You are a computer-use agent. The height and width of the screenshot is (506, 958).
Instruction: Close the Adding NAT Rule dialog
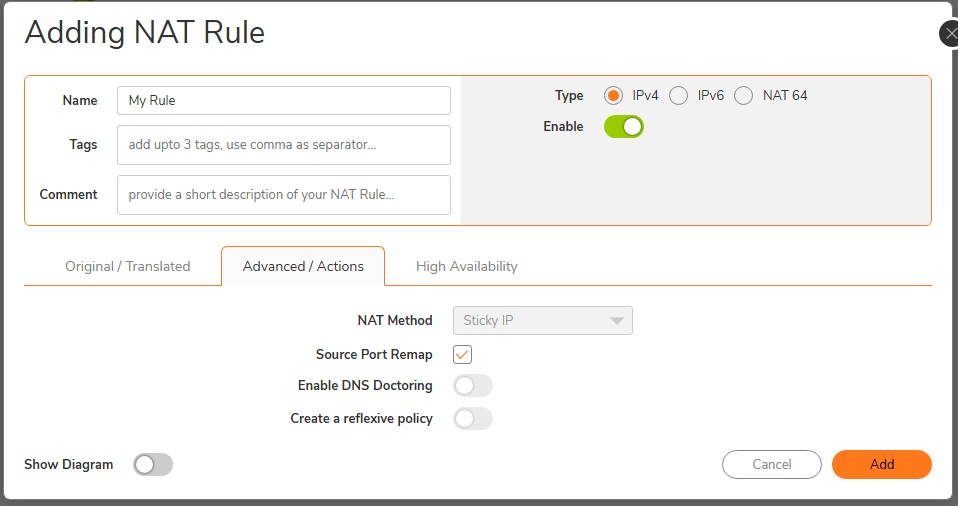click(949, 34)
